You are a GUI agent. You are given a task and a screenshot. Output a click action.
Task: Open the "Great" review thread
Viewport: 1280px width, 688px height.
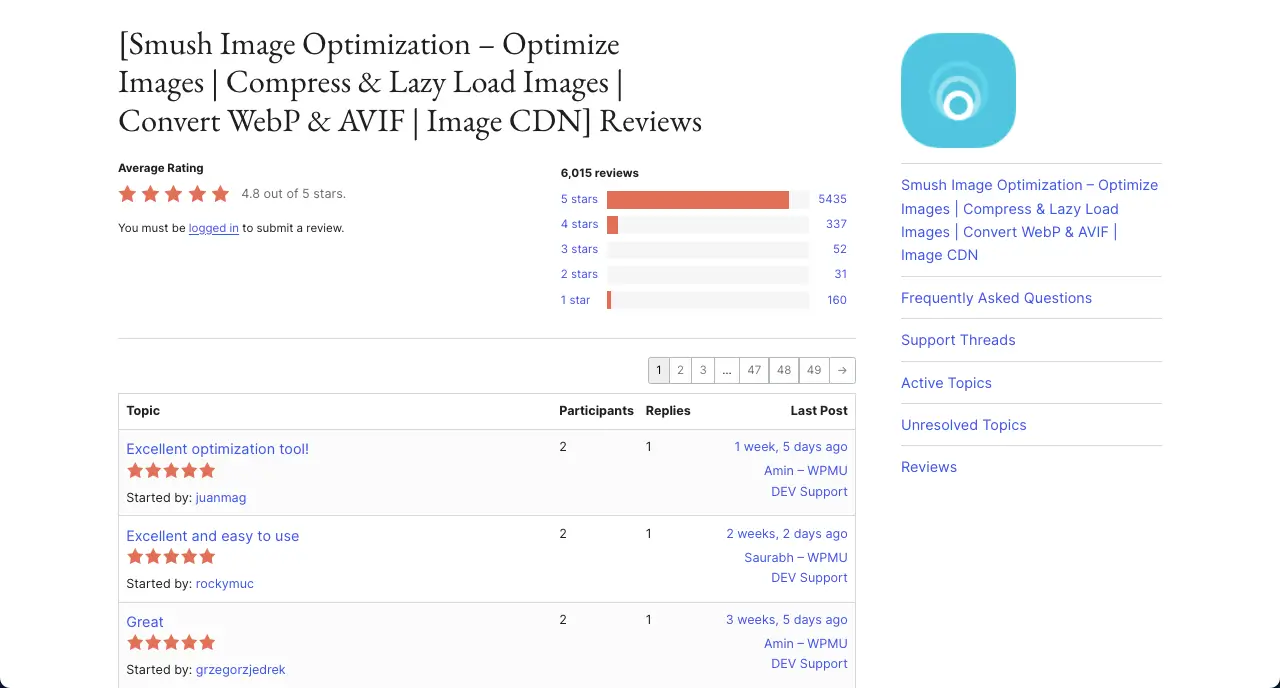pyautogui.click(x=144, y=622)
